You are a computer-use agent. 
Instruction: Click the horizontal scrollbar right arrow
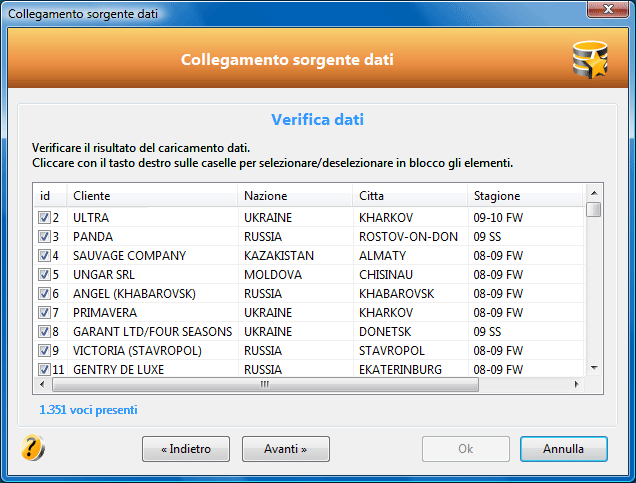576,384
